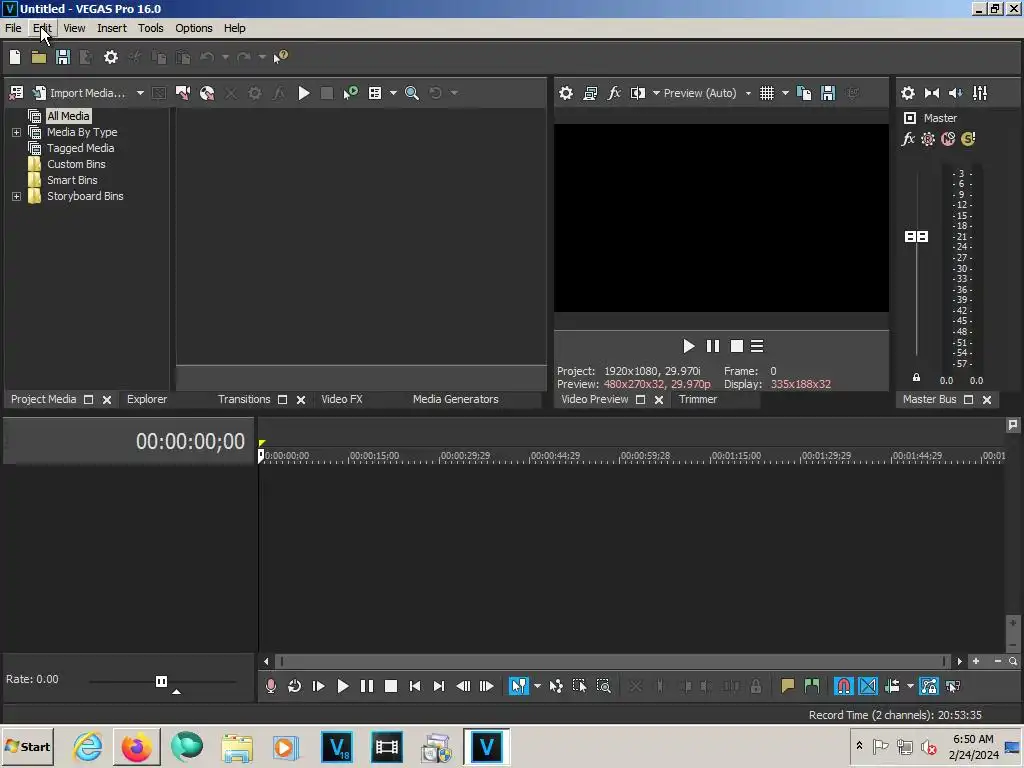Toggle Automatic Crossfades icon
The width and height of the screenshot is (1024, 768).
pyautogui.click(x=868, y=686)
